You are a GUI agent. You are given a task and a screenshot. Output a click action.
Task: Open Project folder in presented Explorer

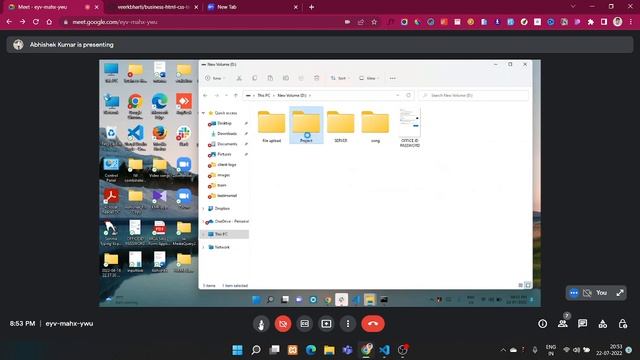[306, 125]
